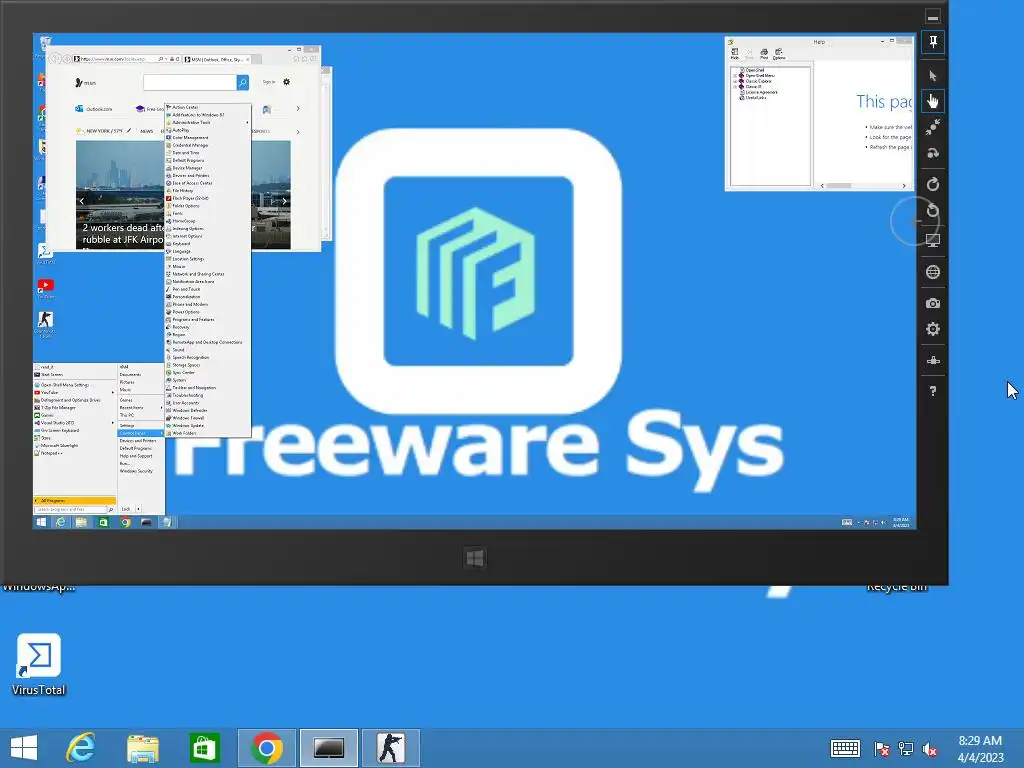Open Change resolution monitor icon

tap(933, 240)
